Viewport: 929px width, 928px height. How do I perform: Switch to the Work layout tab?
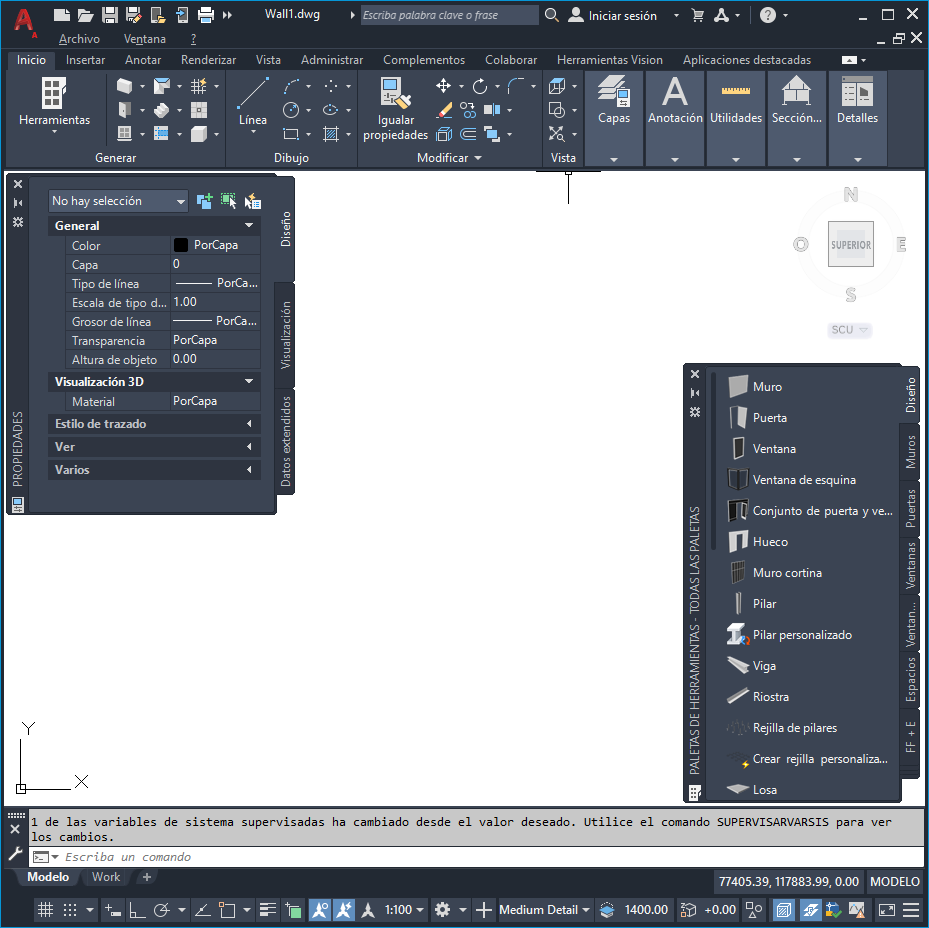point(106,877)
